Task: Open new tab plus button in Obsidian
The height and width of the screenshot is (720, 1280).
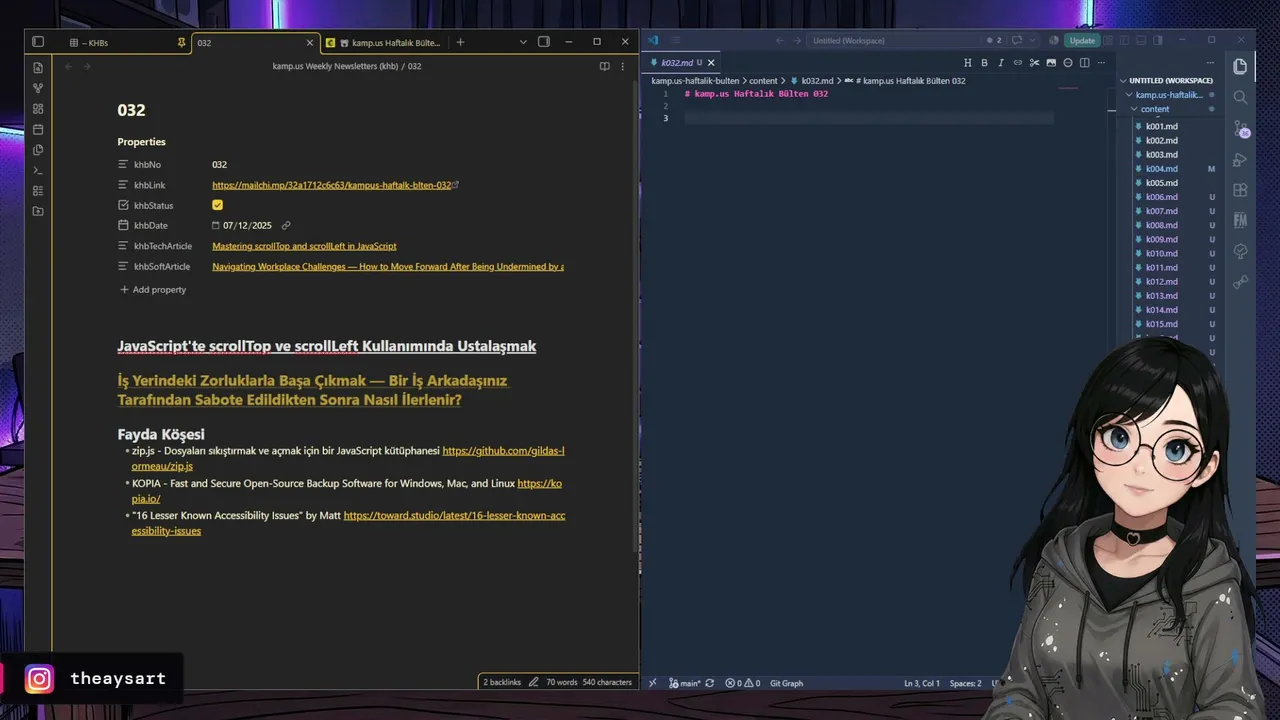Action: click(460, 42)
